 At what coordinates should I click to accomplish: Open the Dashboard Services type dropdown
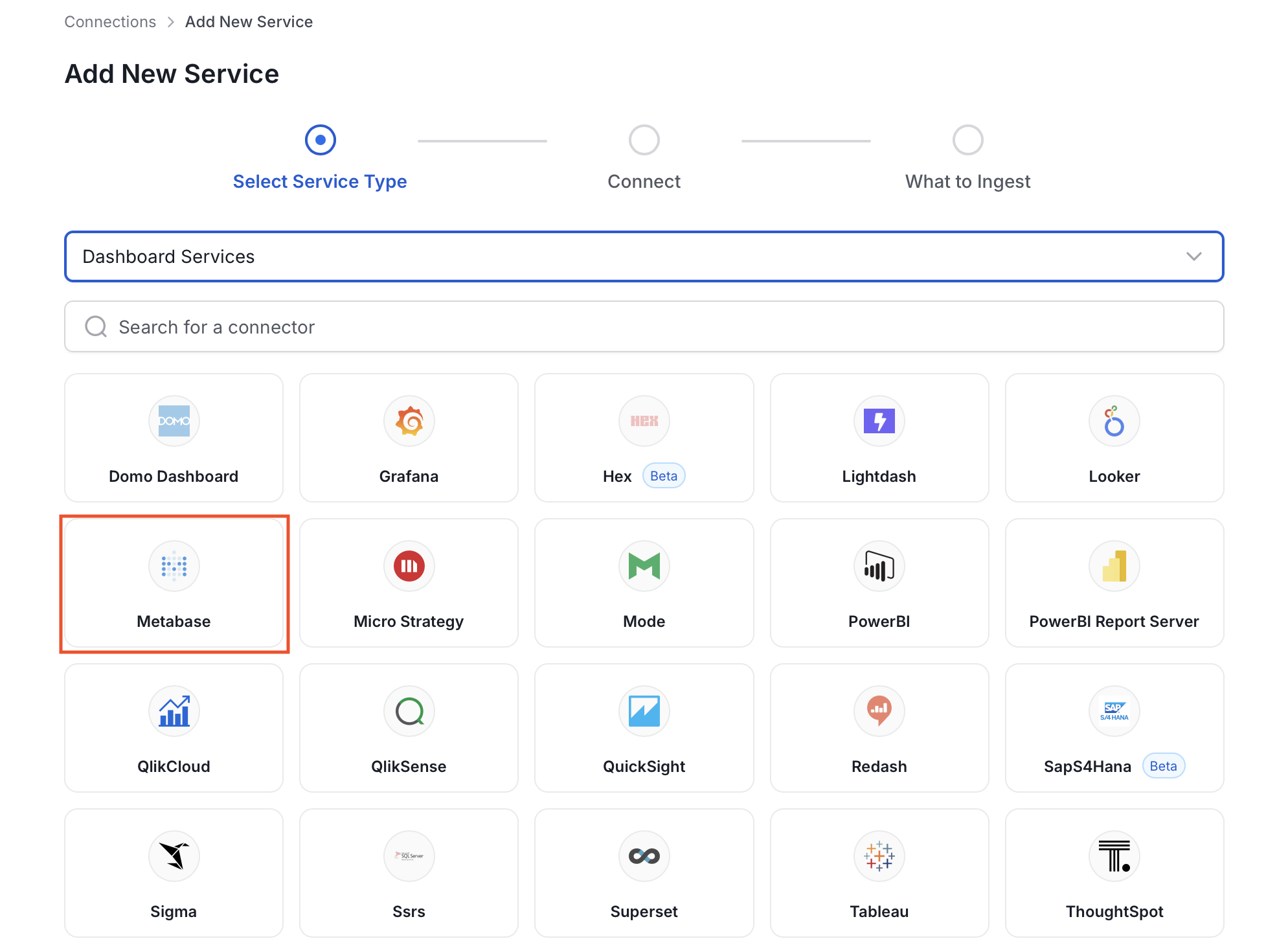point(644,256)
